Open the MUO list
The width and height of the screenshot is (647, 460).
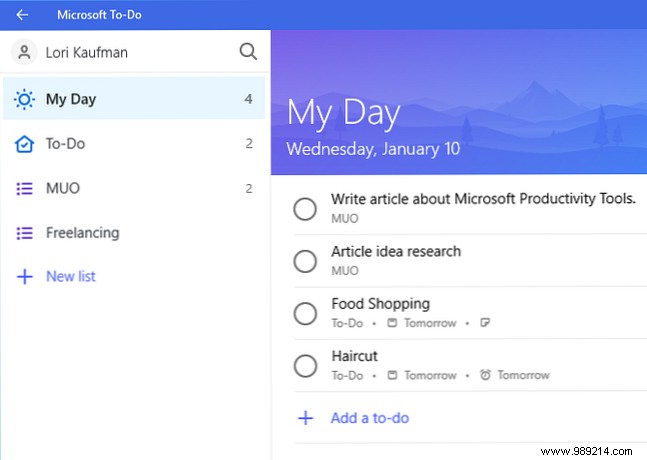(x=134, y=188)
